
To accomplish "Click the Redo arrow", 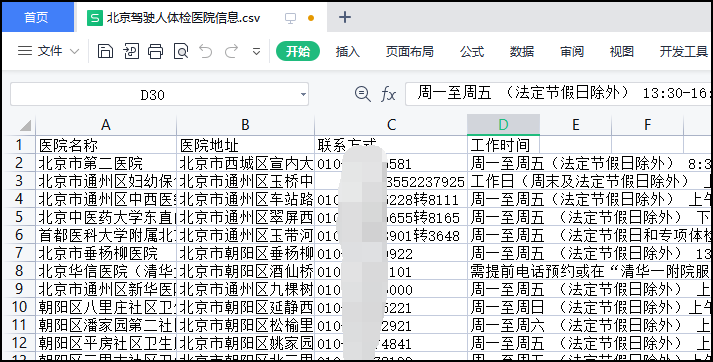I will 232,51.
